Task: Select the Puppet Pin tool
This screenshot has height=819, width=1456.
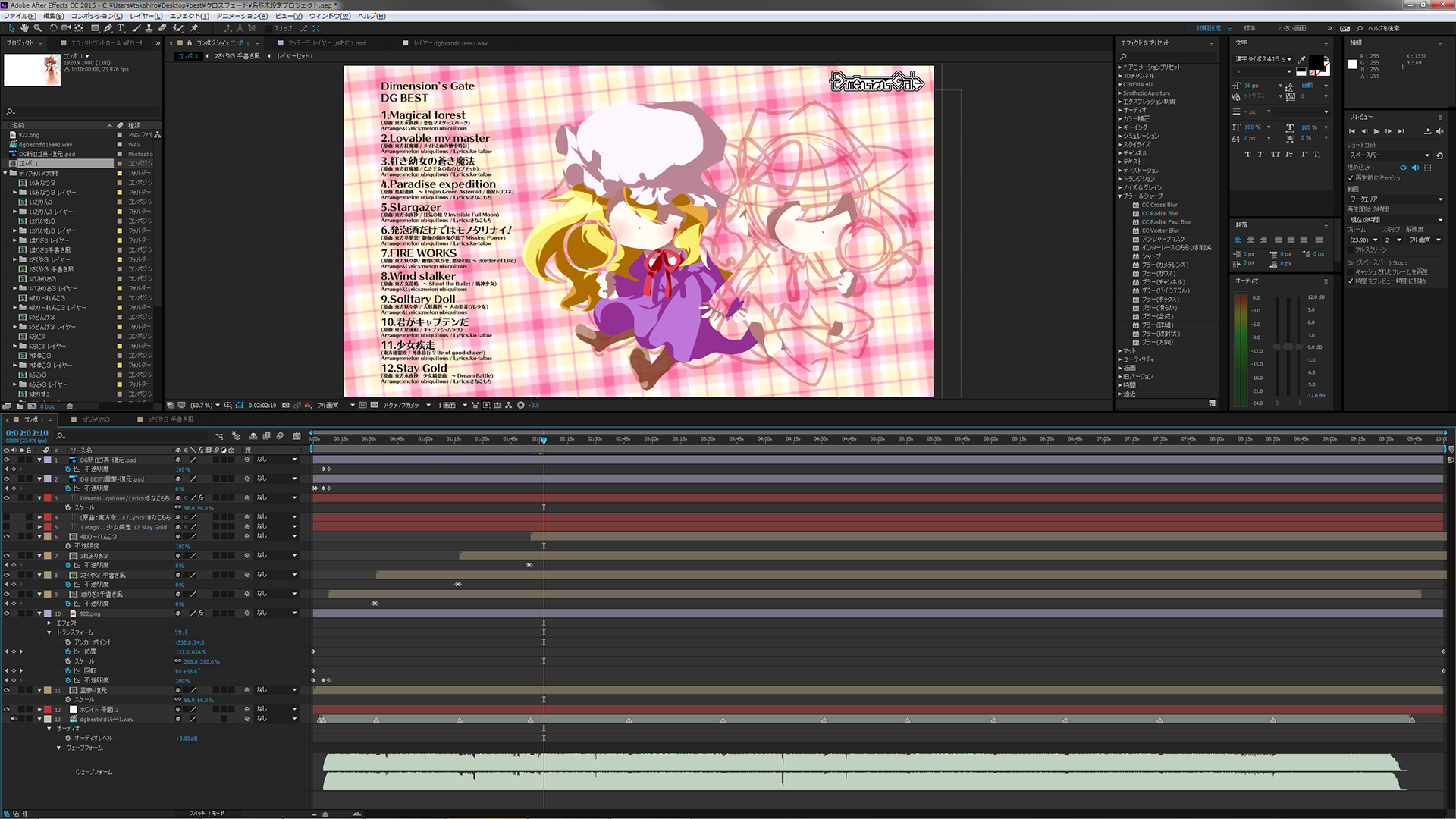Action: [x=194, y=28]
